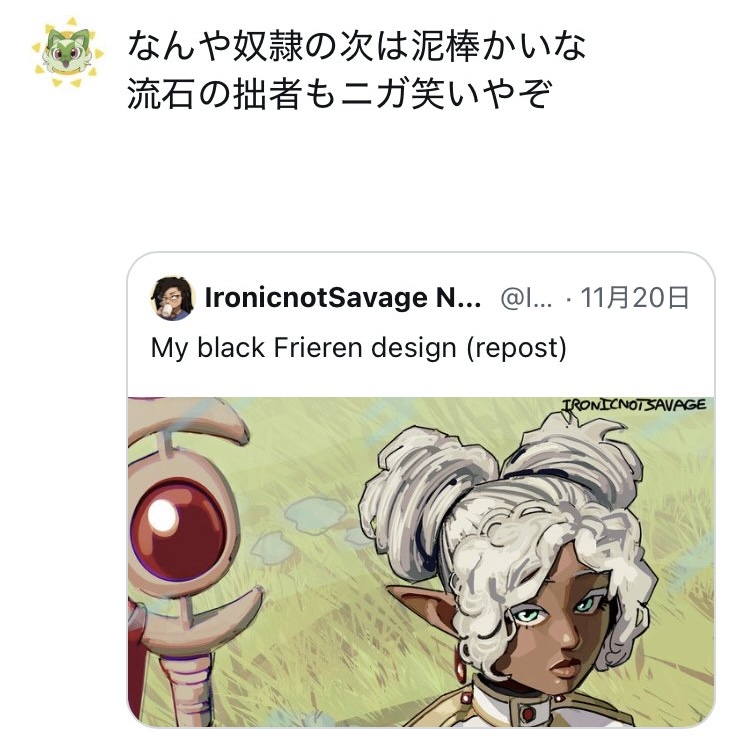750x743 pixels.
Task: Tap the red orb on the staff
Action: (178, 526)
